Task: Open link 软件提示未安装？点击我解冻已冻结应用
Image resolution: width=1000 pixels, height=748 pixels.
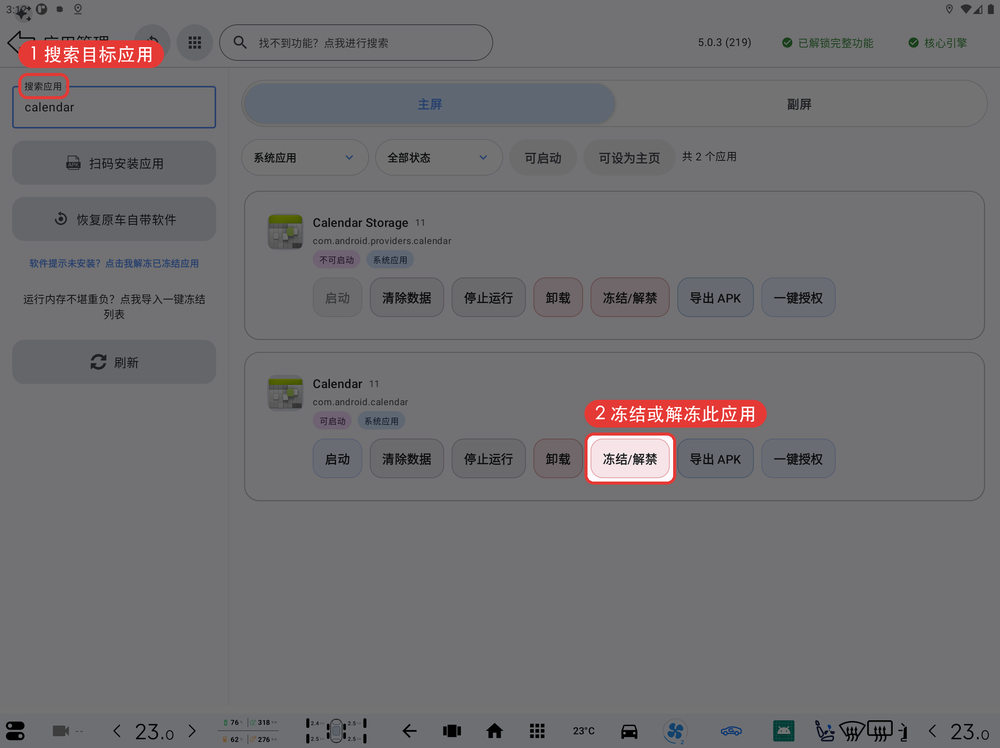Action: [x=114, y=263]
